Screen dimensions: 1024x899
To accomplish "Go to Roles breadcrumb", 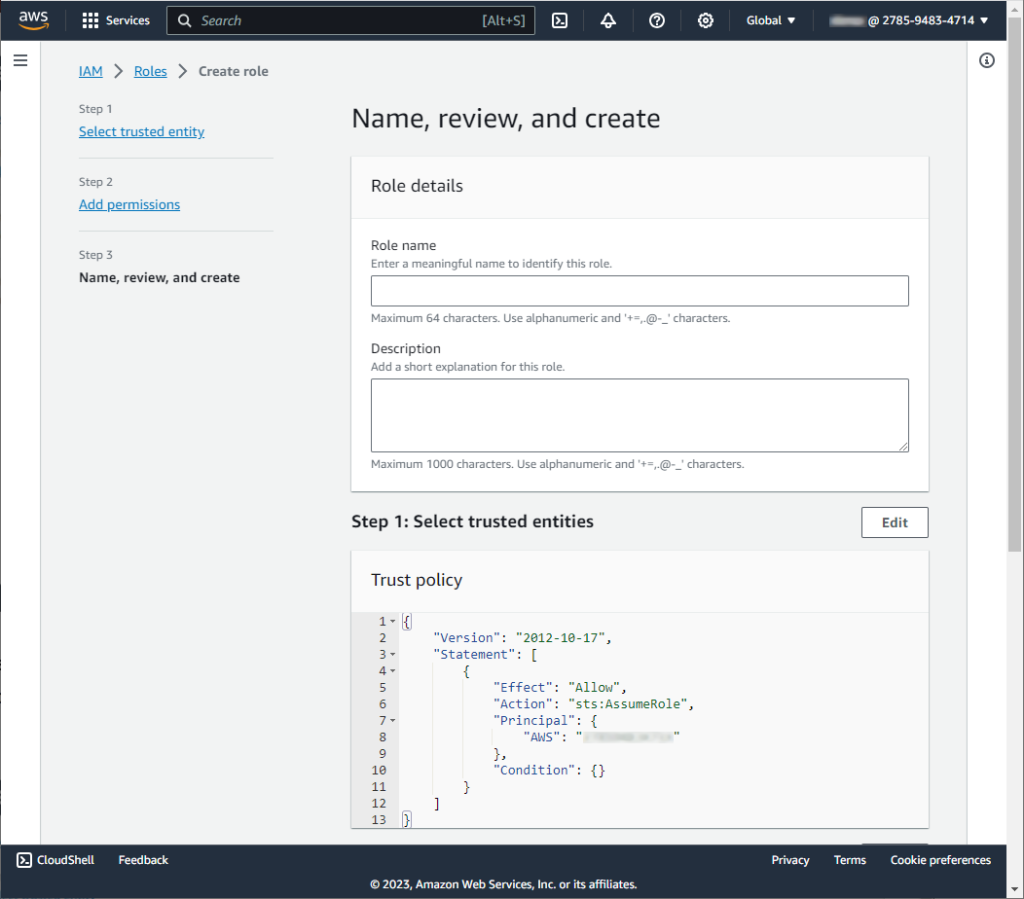I will point(150,71).
